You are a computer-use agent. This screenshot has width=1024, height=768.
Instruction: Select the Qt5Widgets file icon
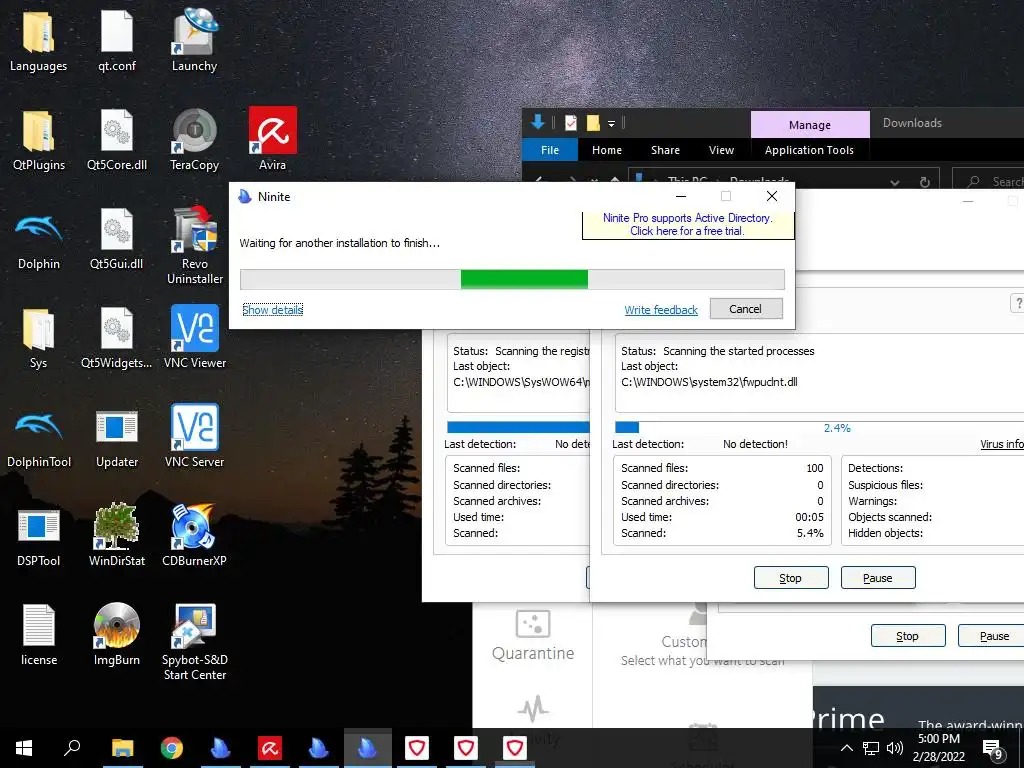[117, 338]
